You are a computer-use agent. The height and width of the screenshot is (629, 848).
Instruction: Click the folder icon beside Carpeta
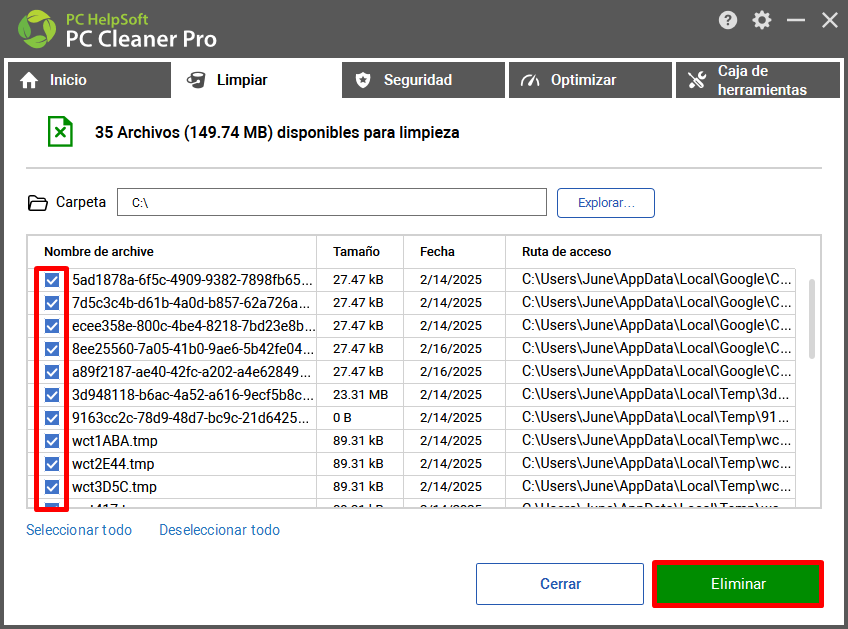tap(37, 203)
